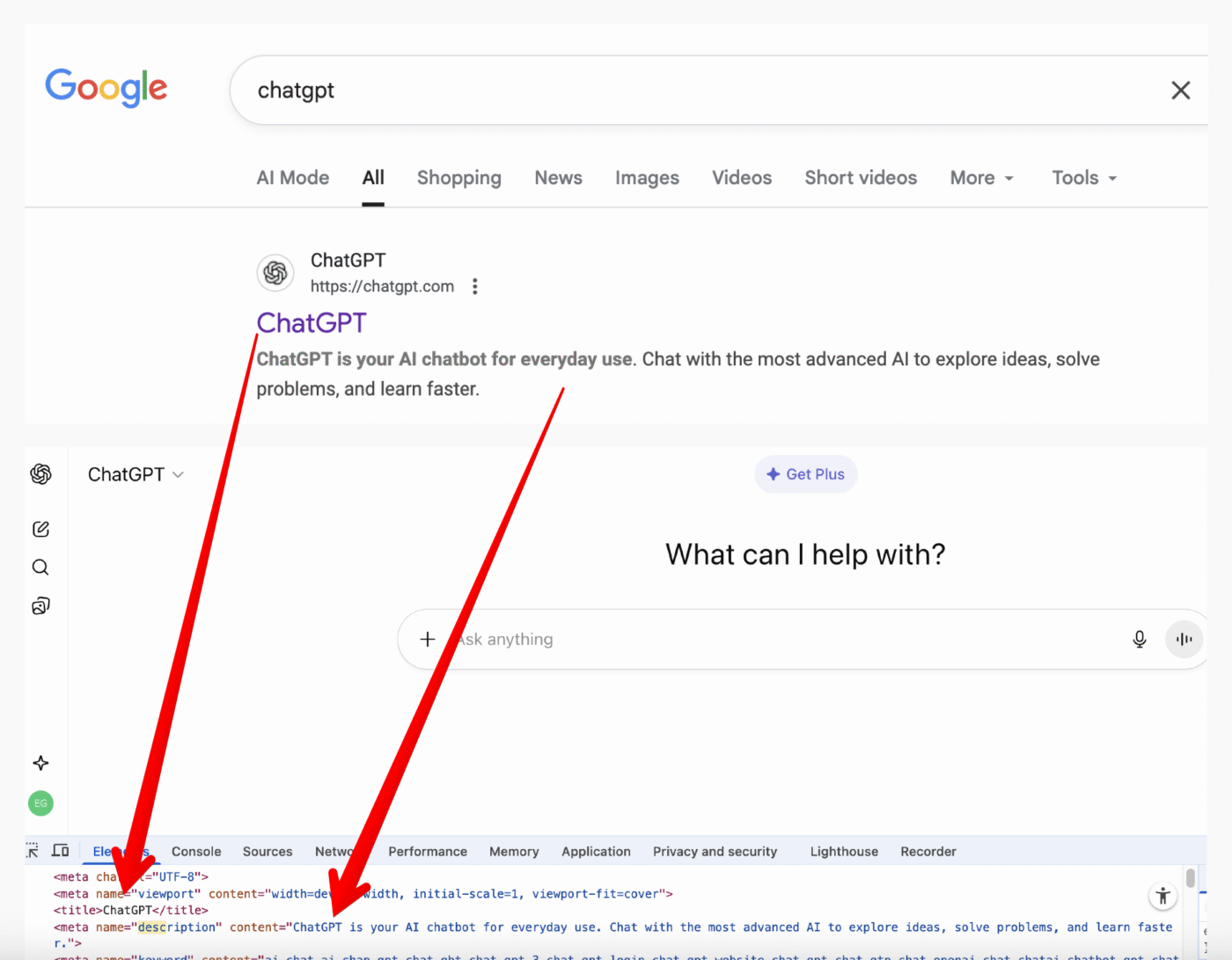Click the new chat pencil icon
This screenshot has height=960, width=1232.
(x=40, y=529)
